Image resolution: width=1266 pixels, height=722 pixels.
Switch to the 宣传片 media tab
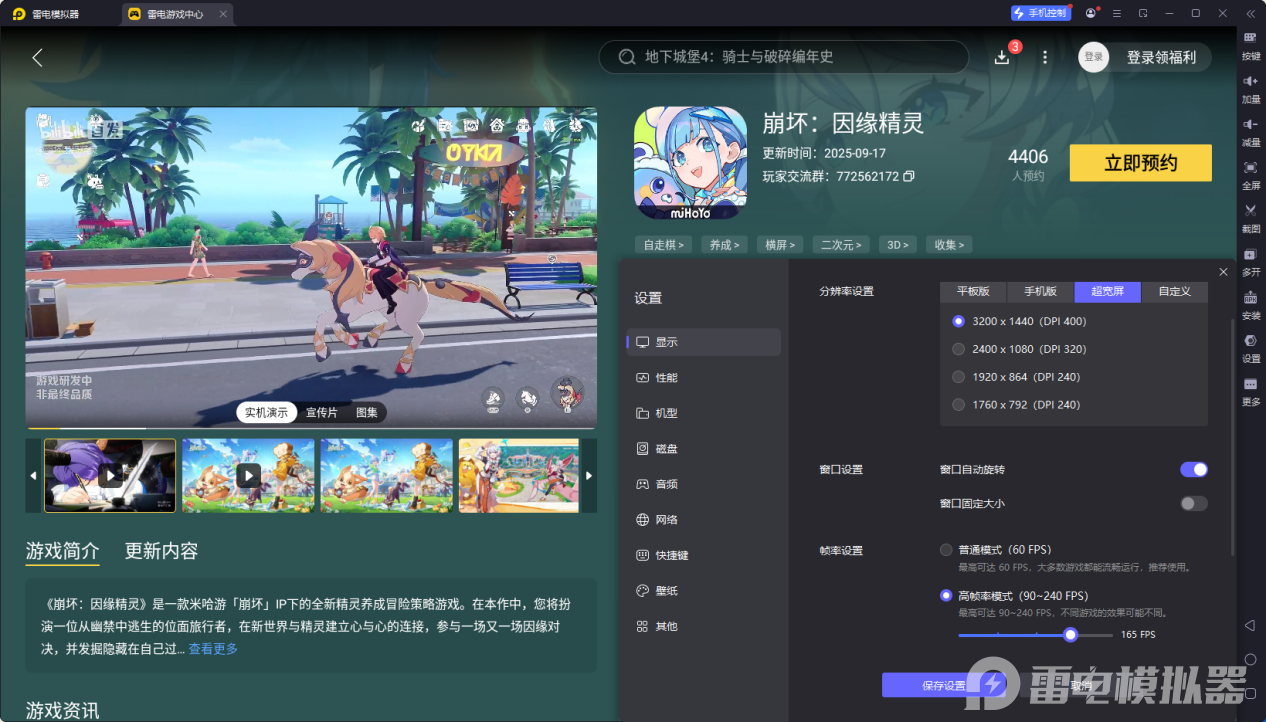pos(323,412)
